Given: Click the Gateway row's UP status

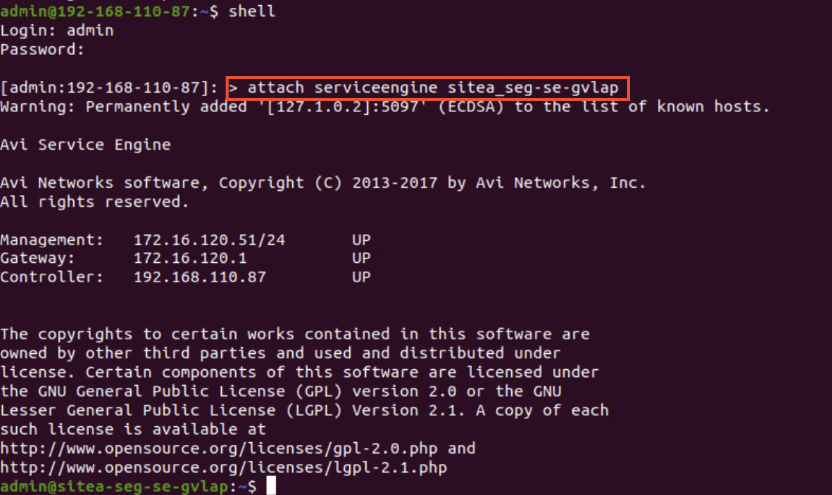Looking at the screenshot, I should pos(361,258).
